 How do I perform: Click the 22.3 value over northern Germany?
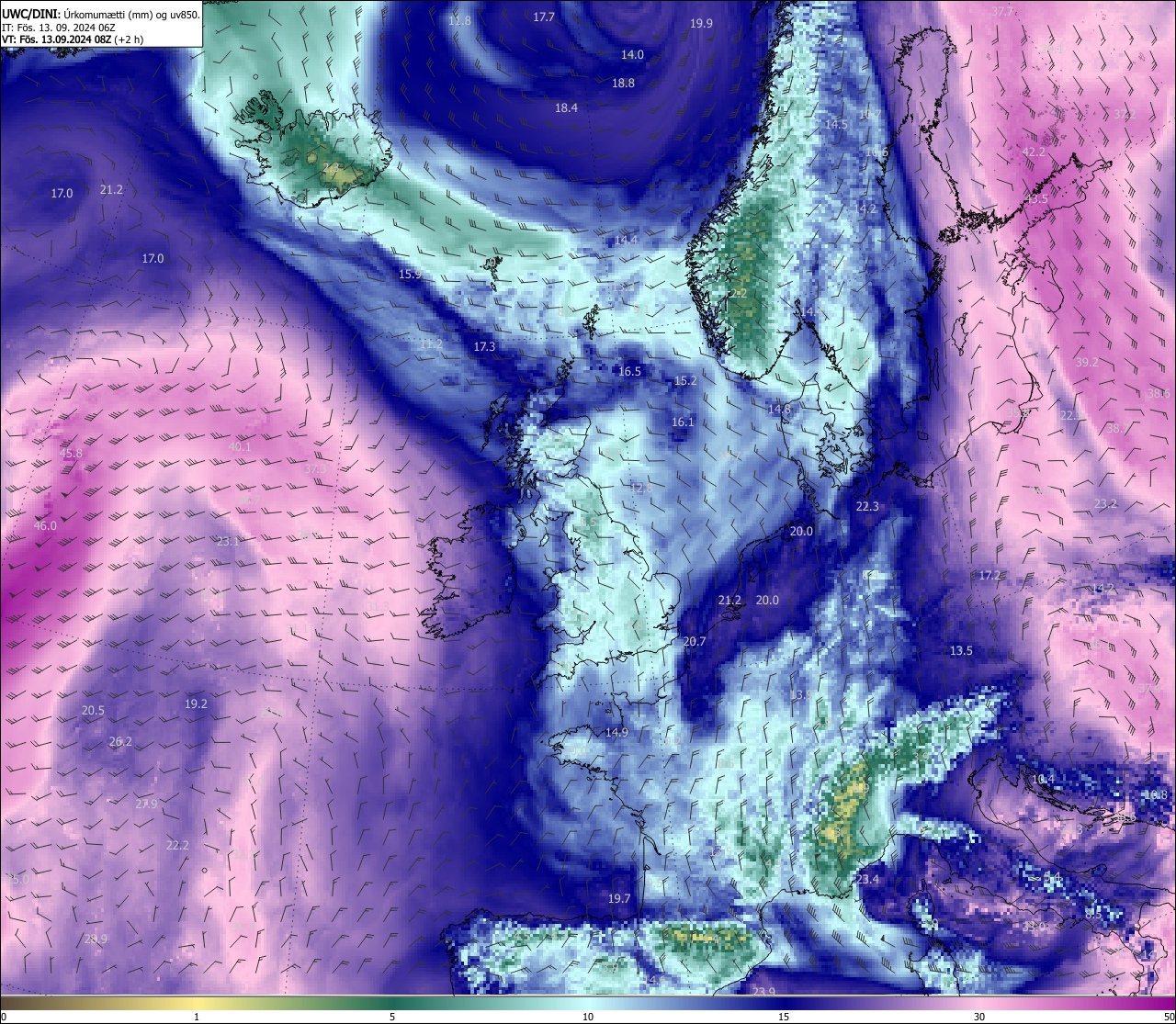[867, 507]
